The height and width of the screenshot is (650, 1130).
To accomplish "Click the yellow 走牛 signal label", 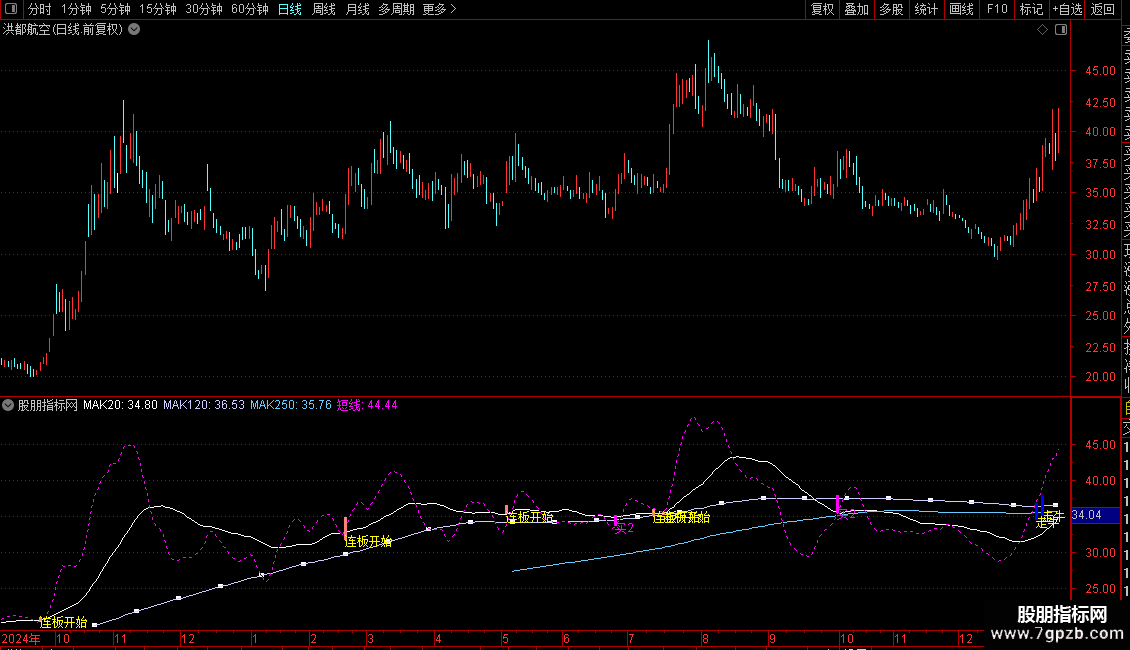I will (1050, 520).
